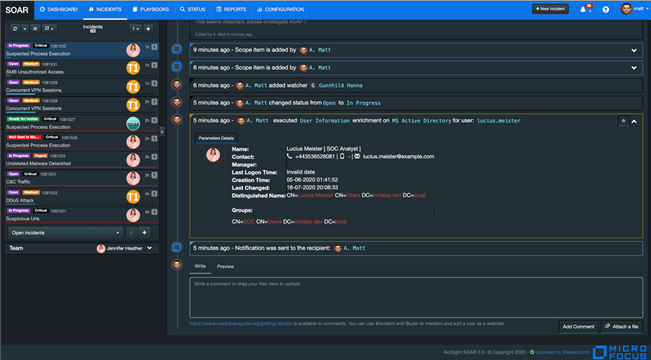Click User Information enrichment link

point(325,121)
